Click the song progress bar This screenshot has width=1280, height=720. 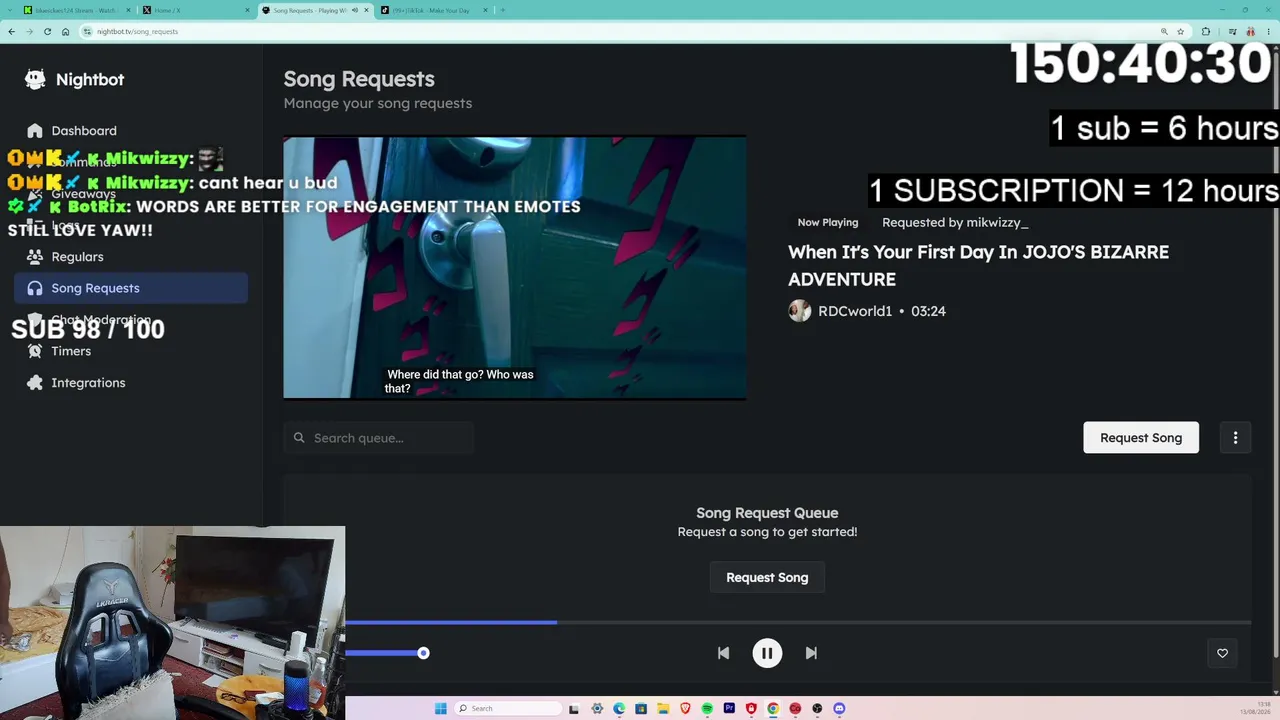coord(798,622)
